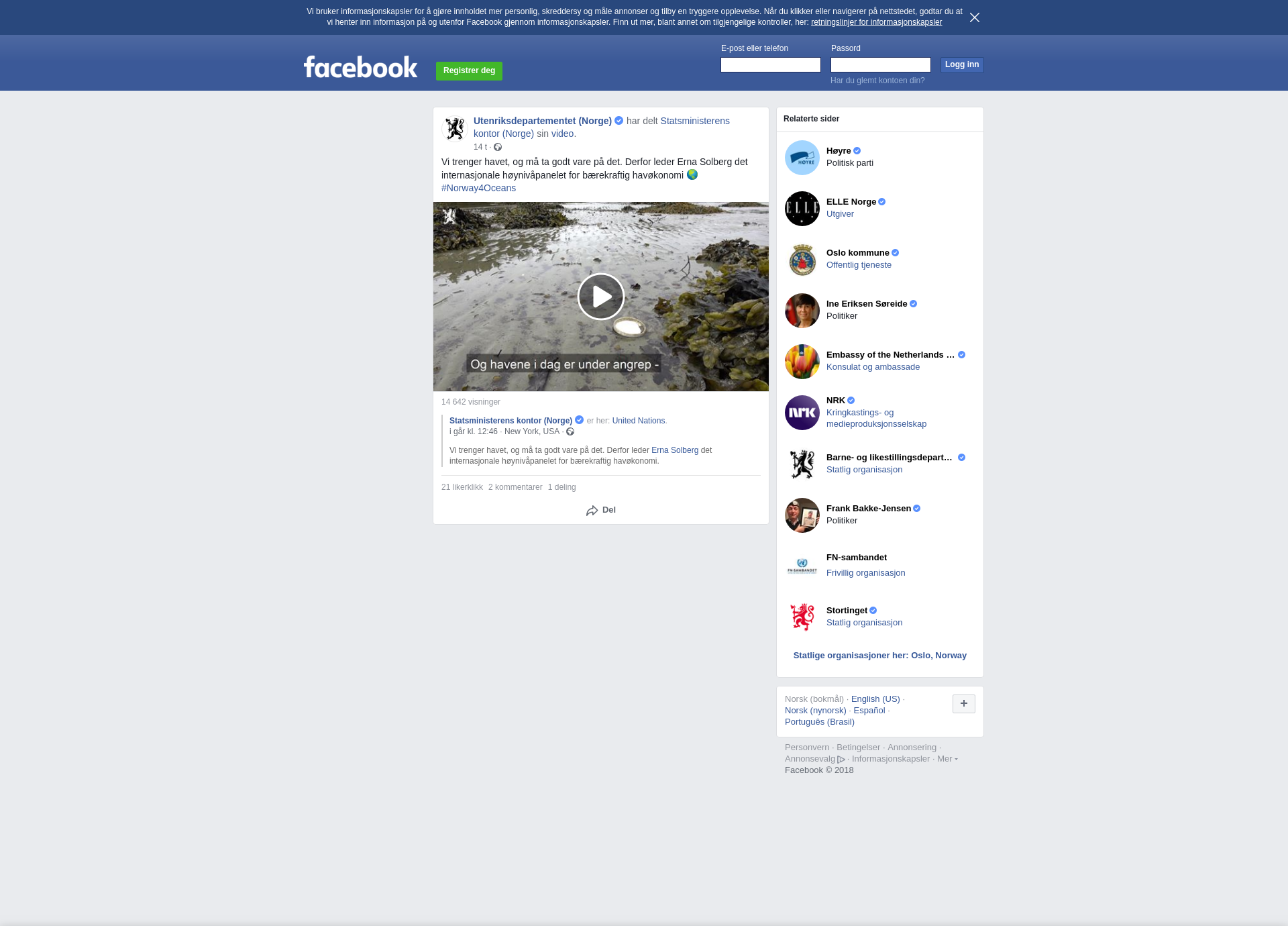The width and height of the screenshot is (1288, 926).
Task: Open the United Nations location link
Action: coord(639,421)
